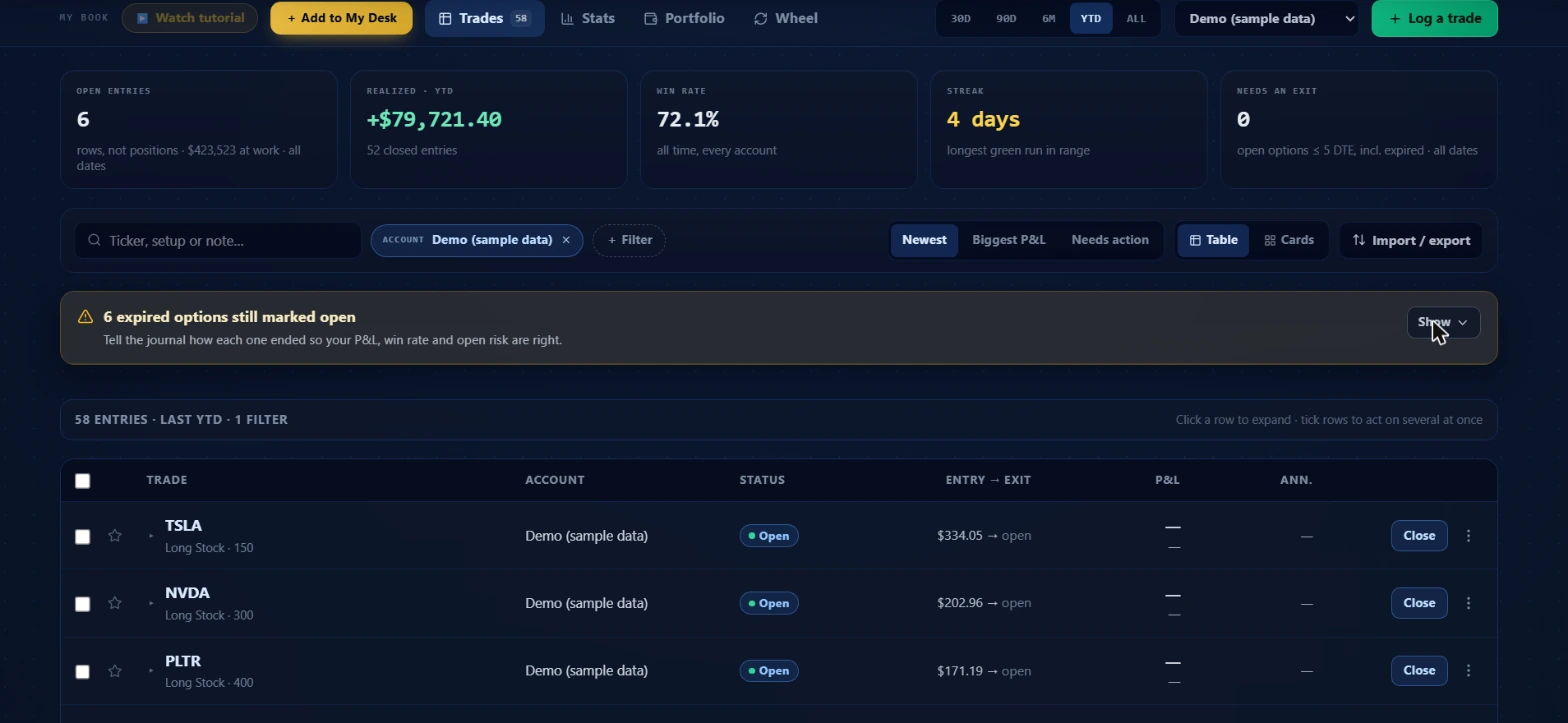Image resolution: width=1568 pixels, height=723 pixels.
Task: Set the date range to ALL
Action: coord(1136,19)
